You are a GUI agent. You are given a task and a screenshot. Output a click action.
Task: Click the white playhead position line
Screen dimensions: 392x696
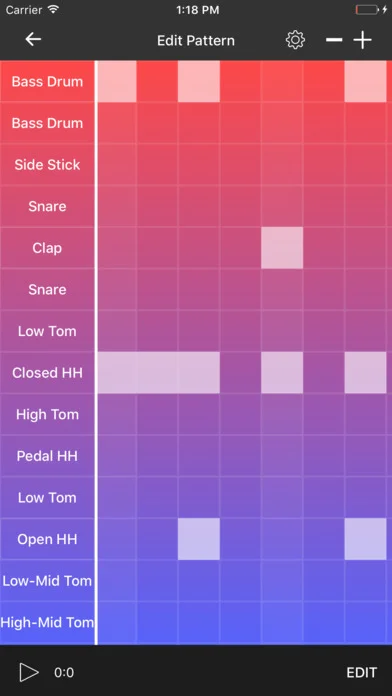pos(96,353)
